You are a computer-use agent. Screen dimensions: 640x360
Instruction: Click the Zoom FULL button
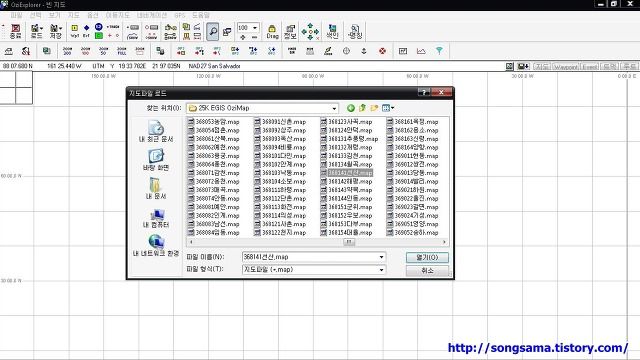click(122, 51)
